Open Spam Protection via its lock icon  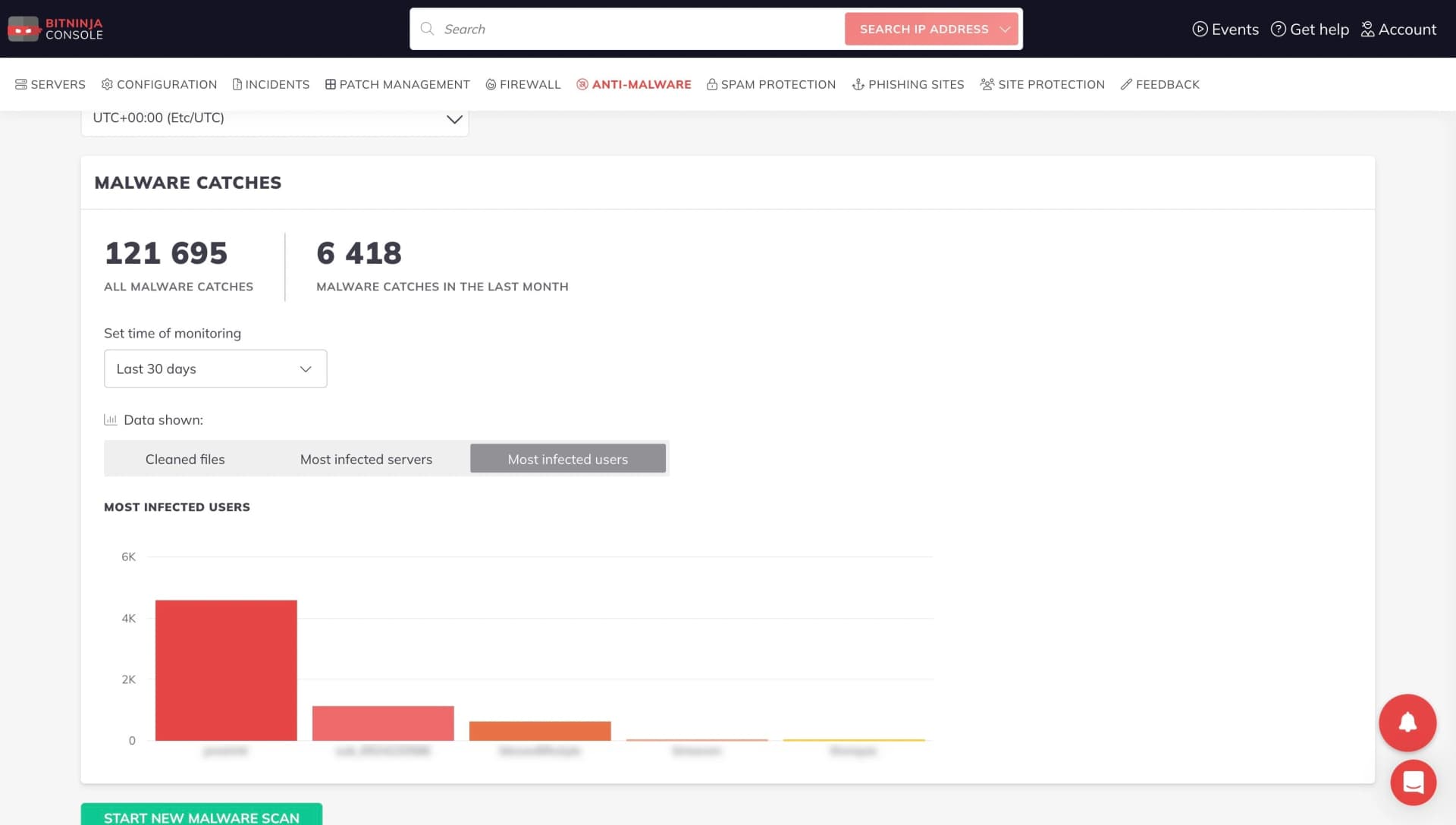pos(712,84)
